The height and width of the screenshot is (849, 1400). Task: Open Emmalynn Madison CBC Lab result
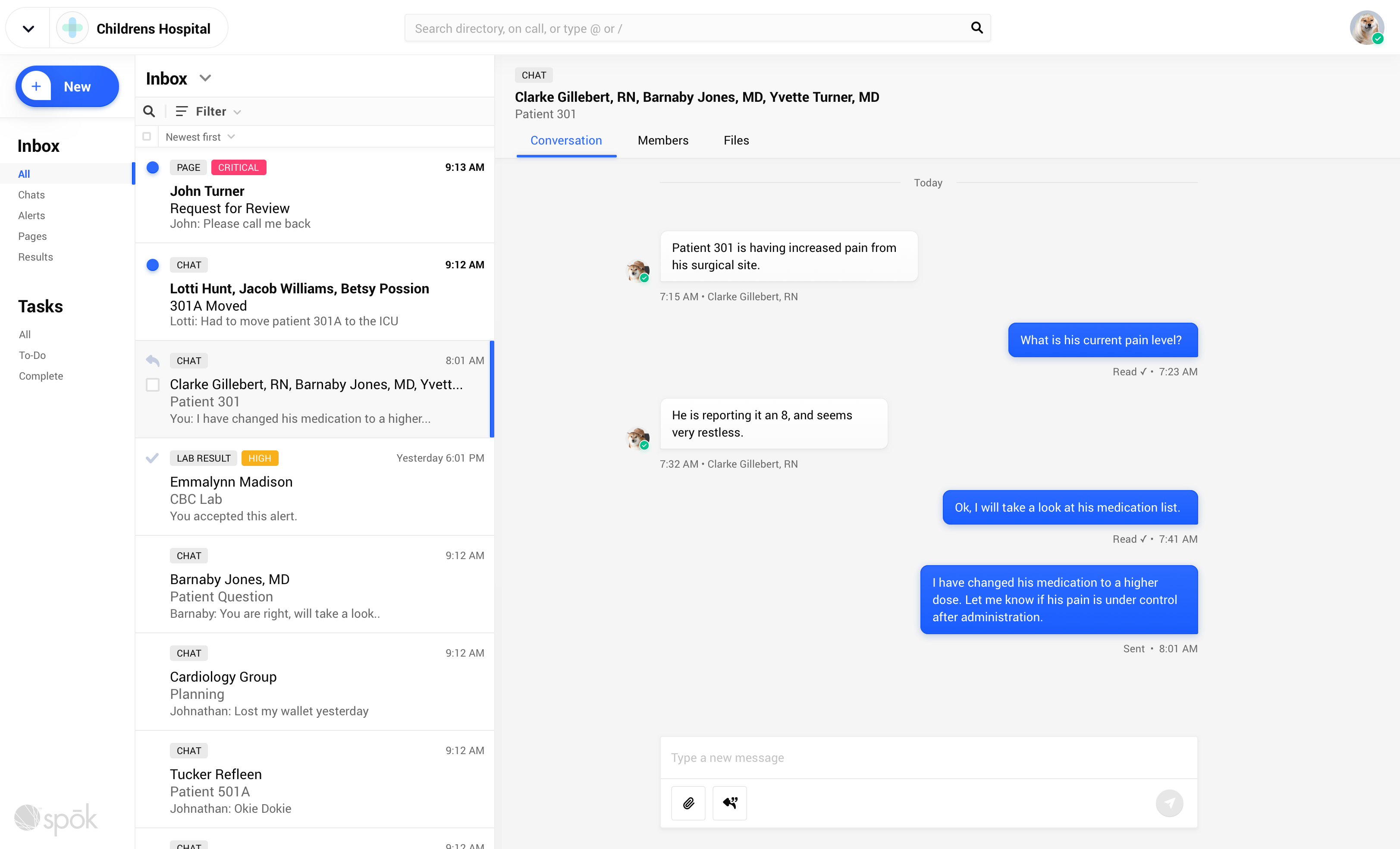(315, 487)
